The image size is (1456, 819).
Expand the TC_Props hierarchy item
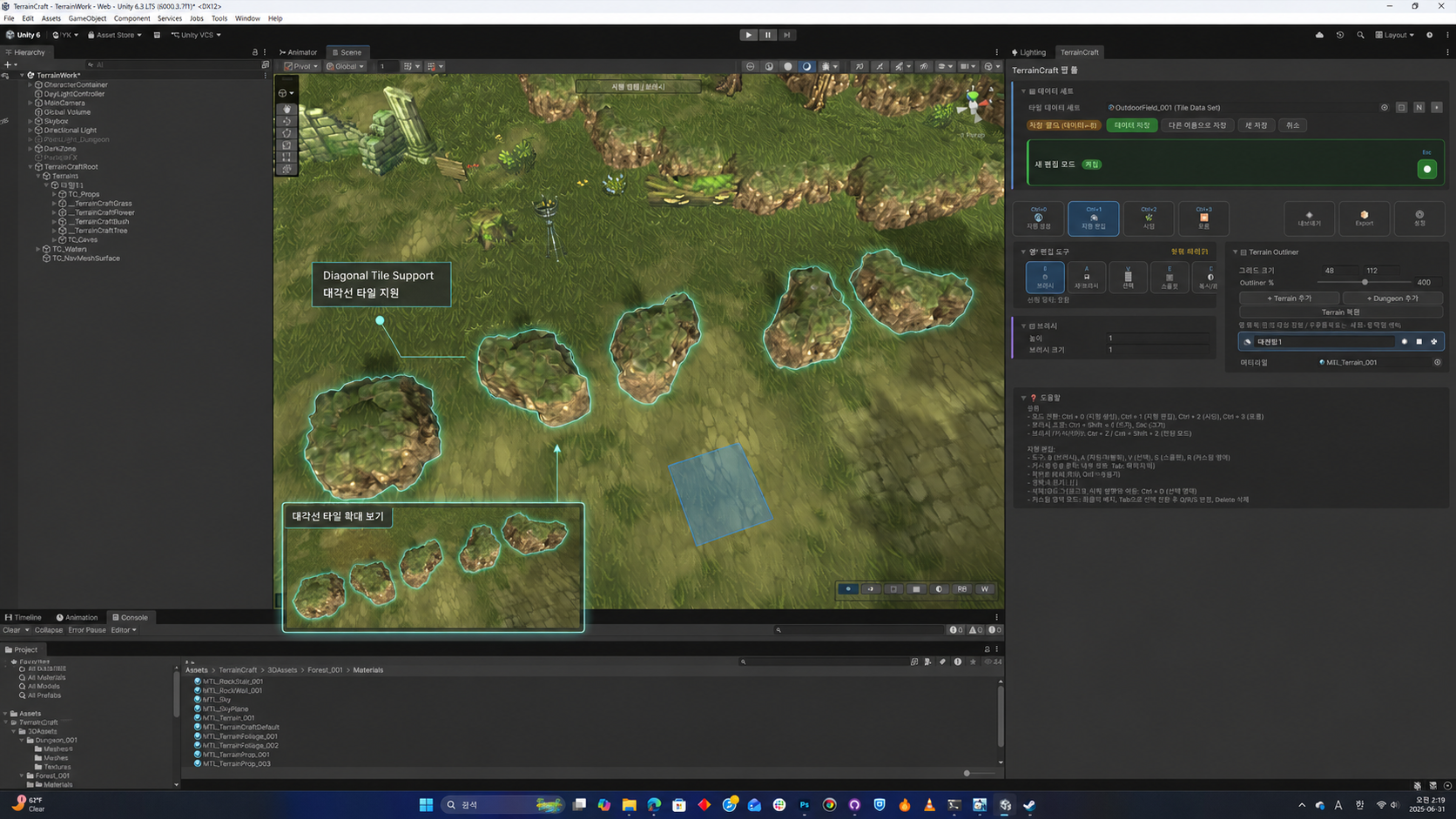coord(54,194)
